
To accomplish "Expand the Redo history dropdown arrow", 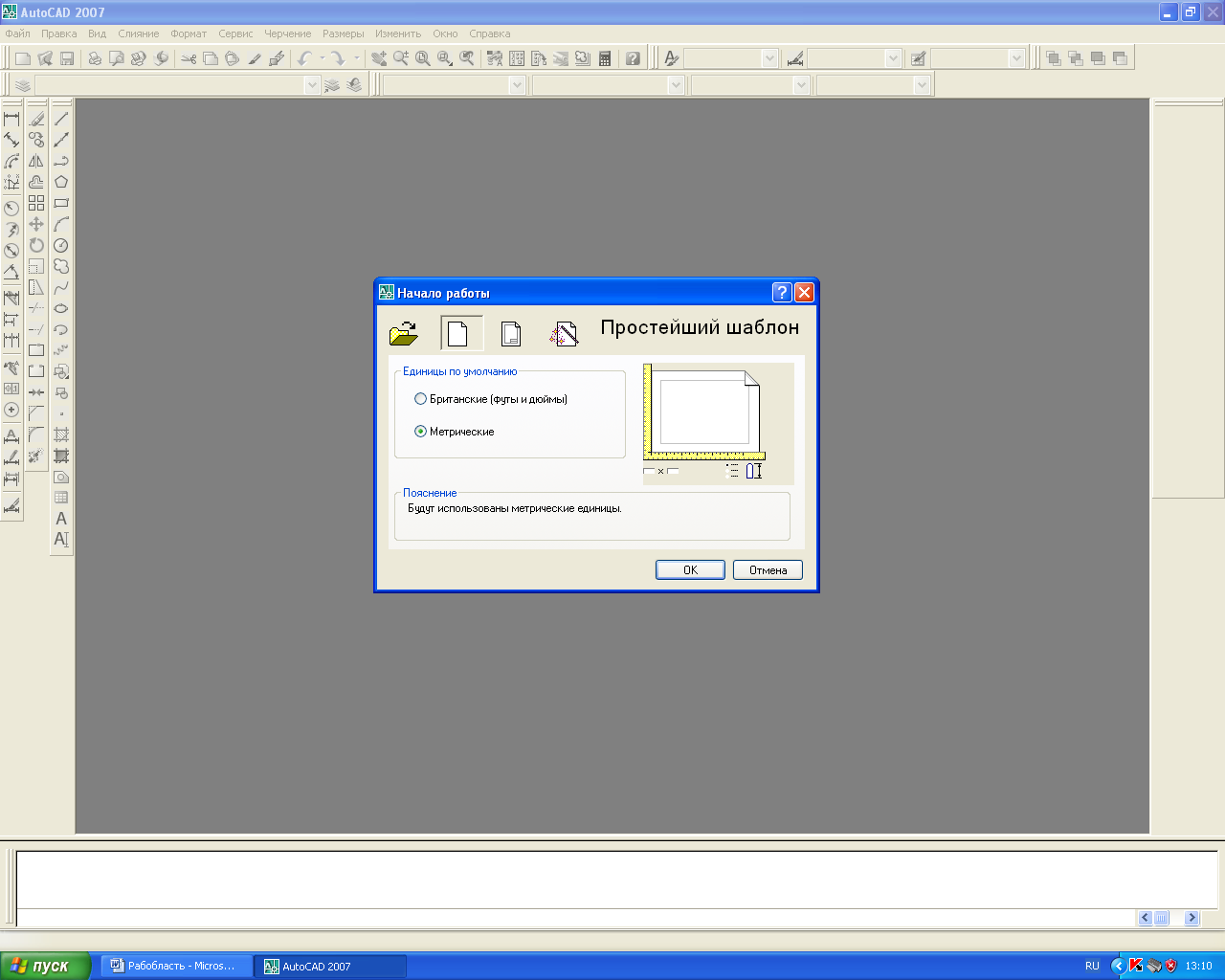I will point(356,58).
